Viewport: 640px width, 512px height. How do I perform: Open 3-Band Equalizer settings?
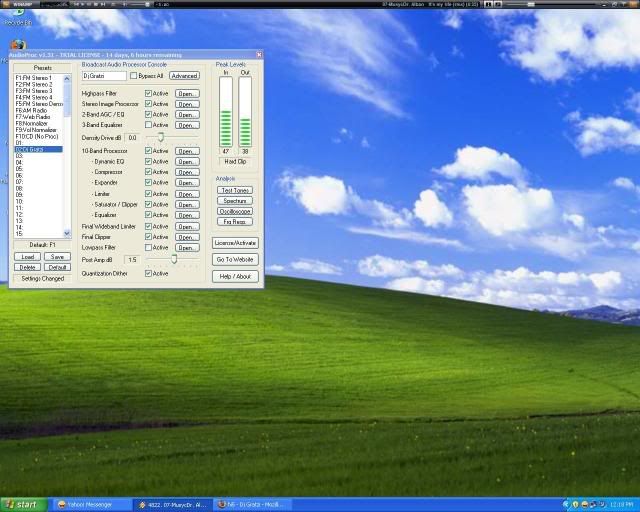click(187, 125)
